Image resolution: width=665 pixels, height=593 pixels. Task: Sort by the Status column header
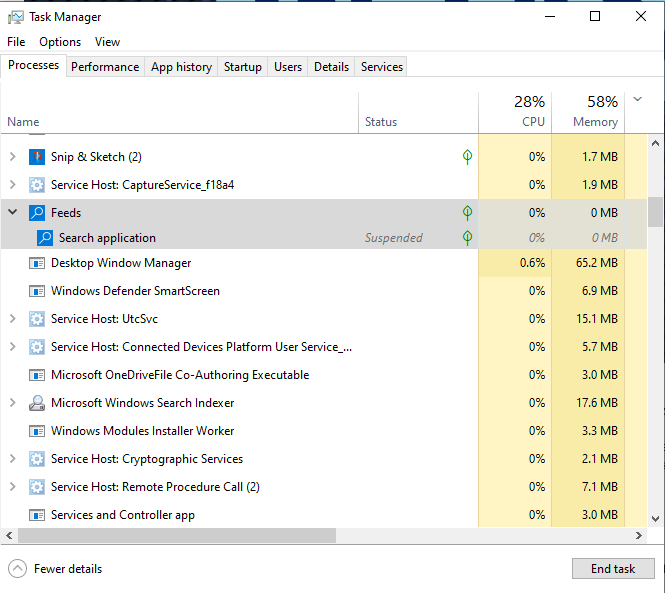click(x=418, y=112)
